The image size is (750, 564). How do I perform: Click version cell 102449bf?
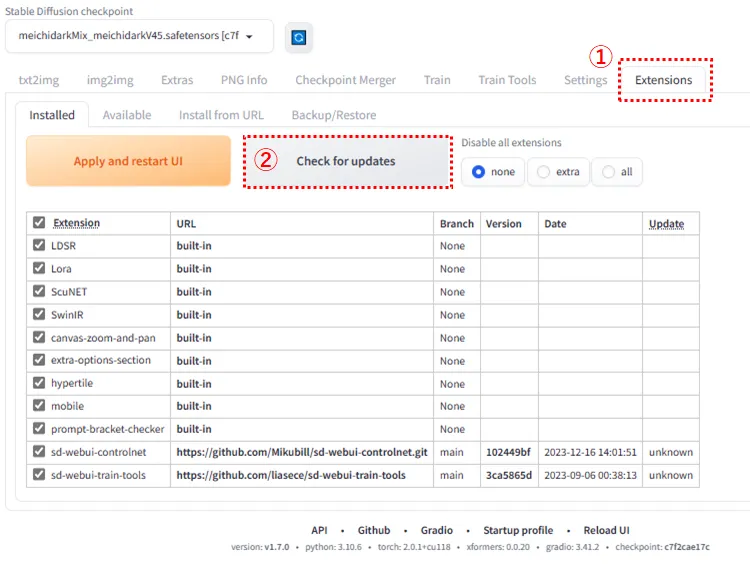pyautogui.click(x=508, y=452)
